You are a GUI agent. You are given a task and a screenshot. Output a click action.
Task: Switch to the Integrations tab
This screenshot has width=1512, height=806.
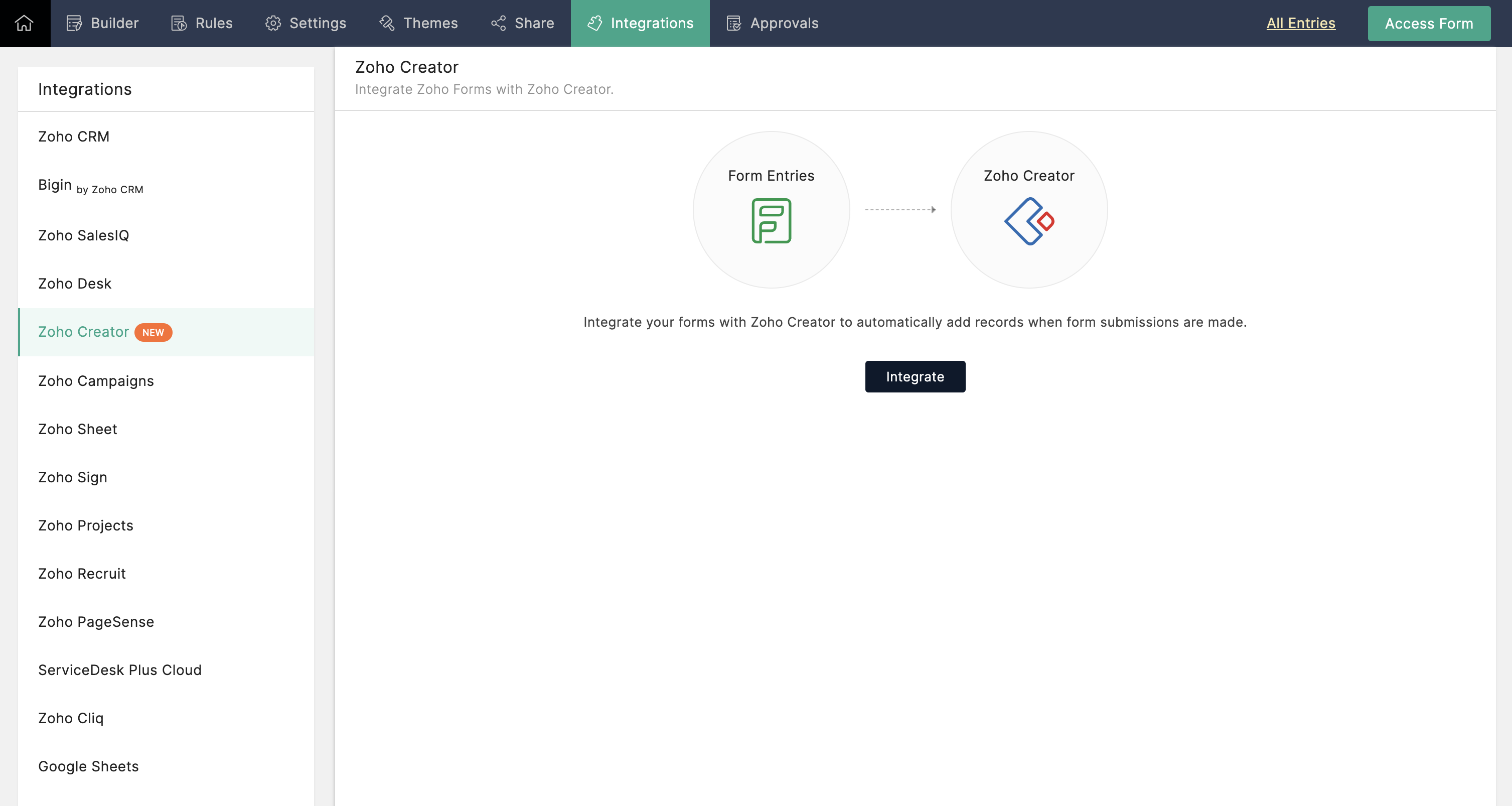tap(640, 23)
